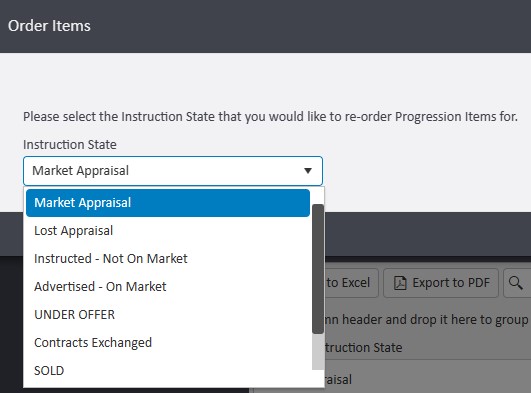
Task: Click the column grouping drop area
Action: (x=425, y=319)
